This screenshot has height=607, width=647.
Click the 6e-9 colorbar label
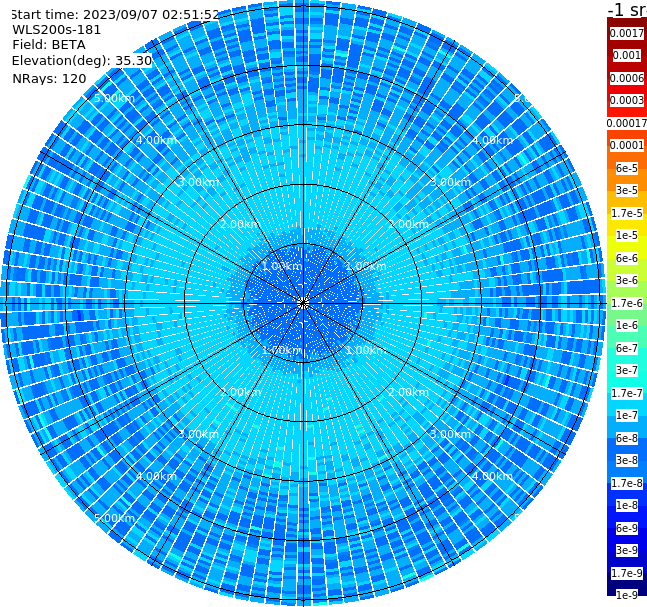coord(627,528)
